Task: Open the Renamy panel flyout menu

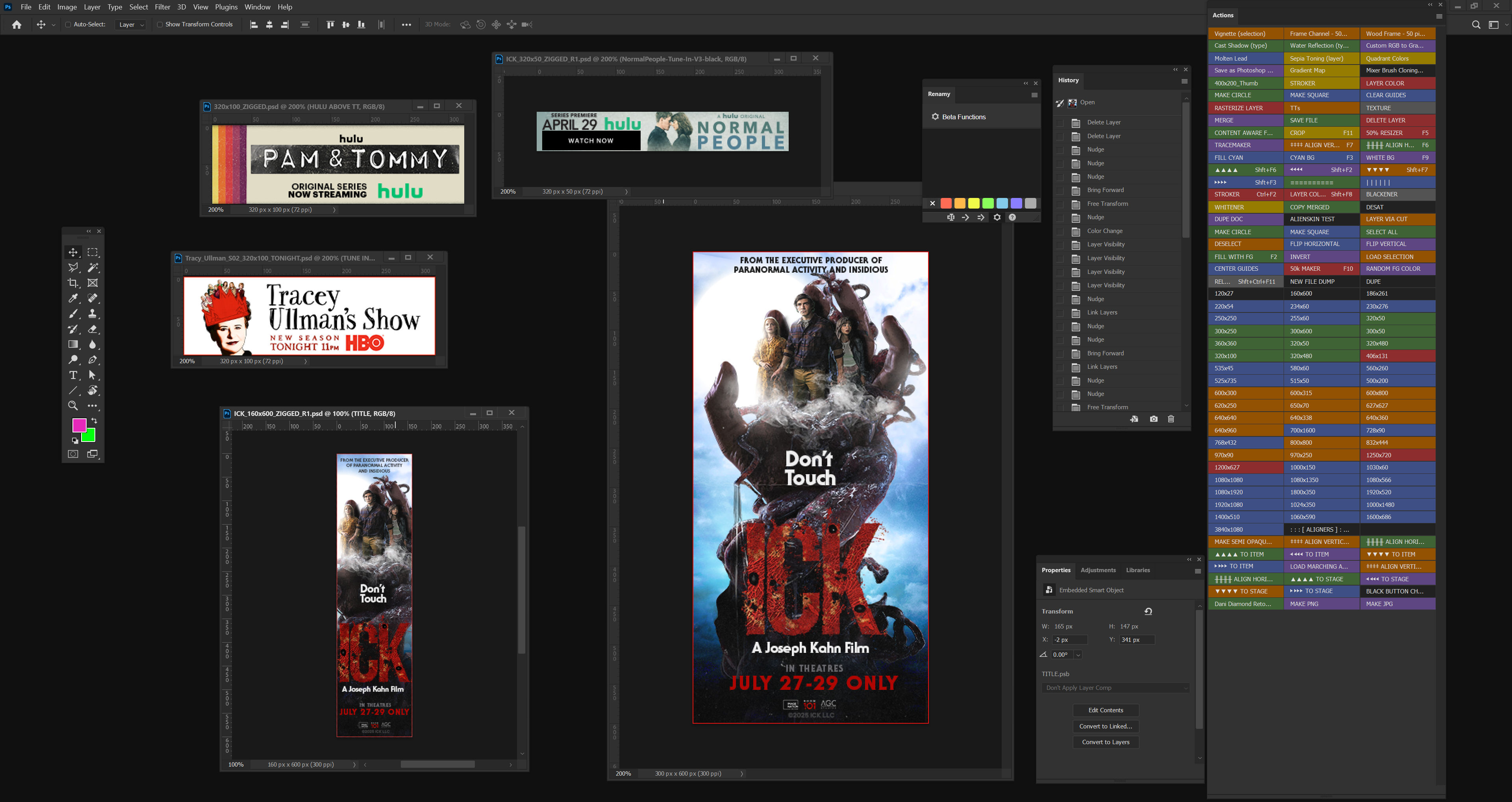Action: (1034, 95)
